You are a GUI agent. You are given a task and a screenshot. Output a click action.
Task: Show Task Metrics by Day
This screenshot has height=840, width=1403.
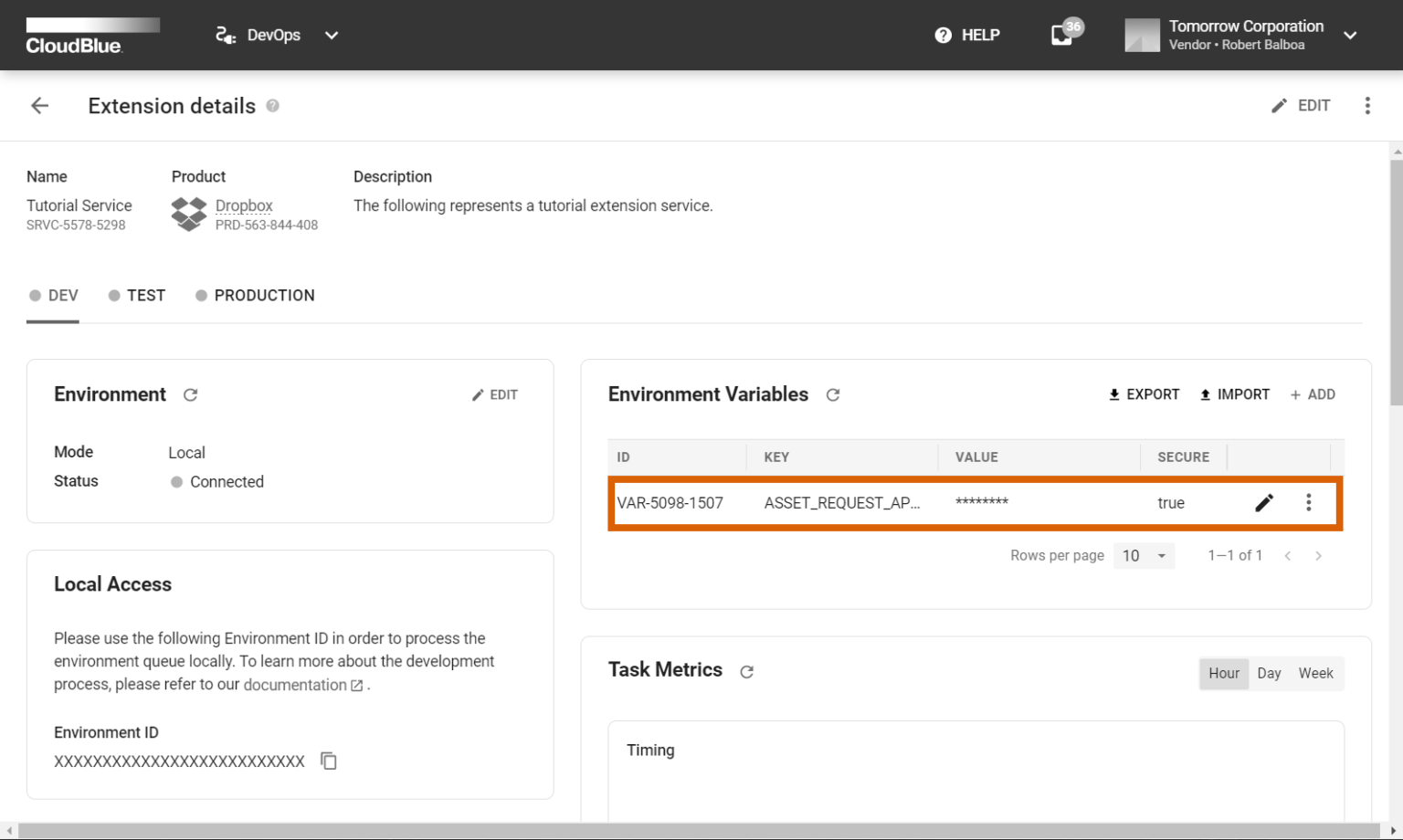1269,674
